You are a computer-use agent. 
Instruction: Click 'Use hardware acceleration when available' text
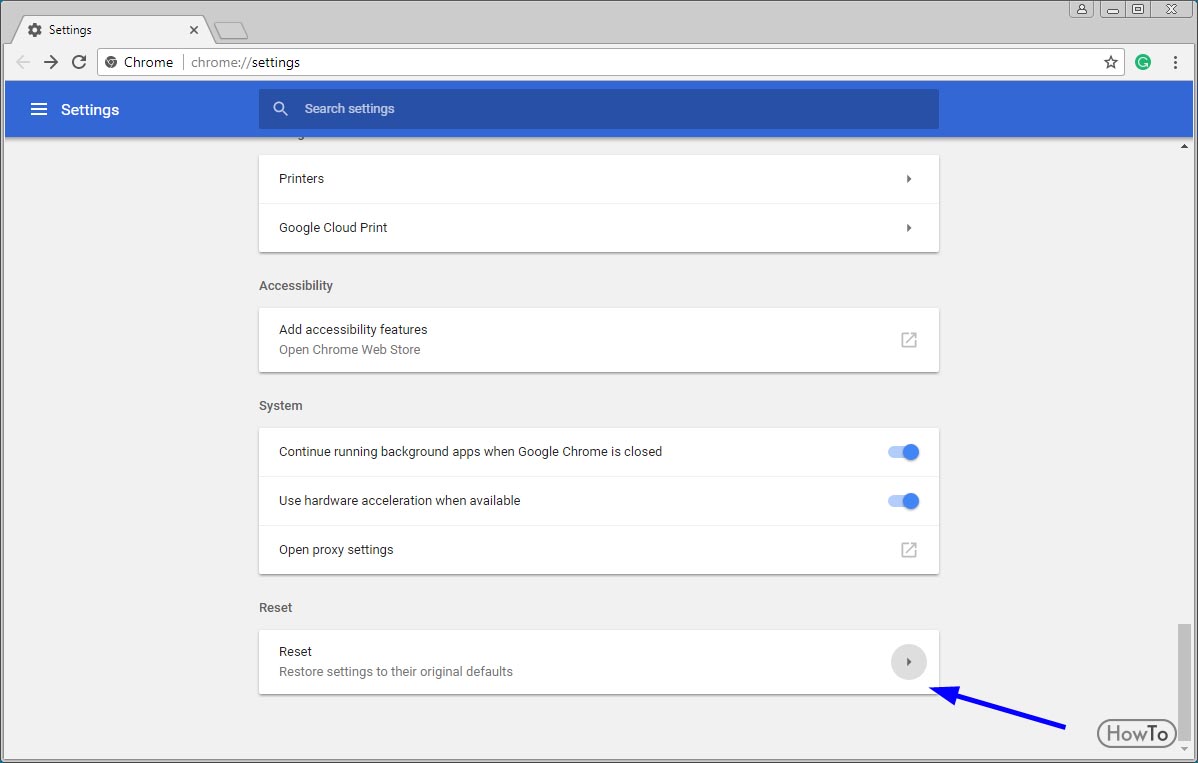point(400,501)
